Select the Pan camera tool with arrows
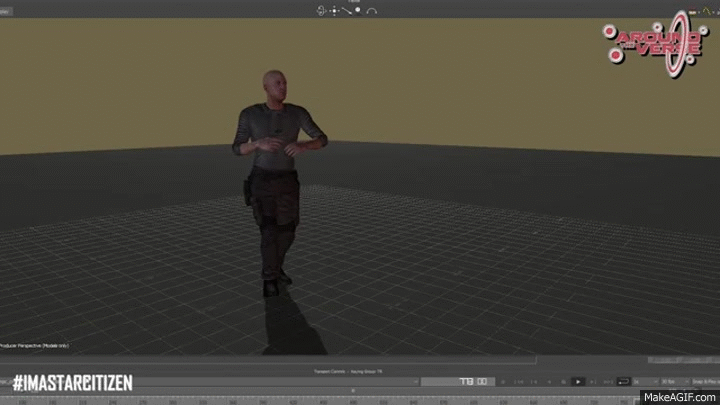This screenshot has height=405, width=720. (334, 11)
